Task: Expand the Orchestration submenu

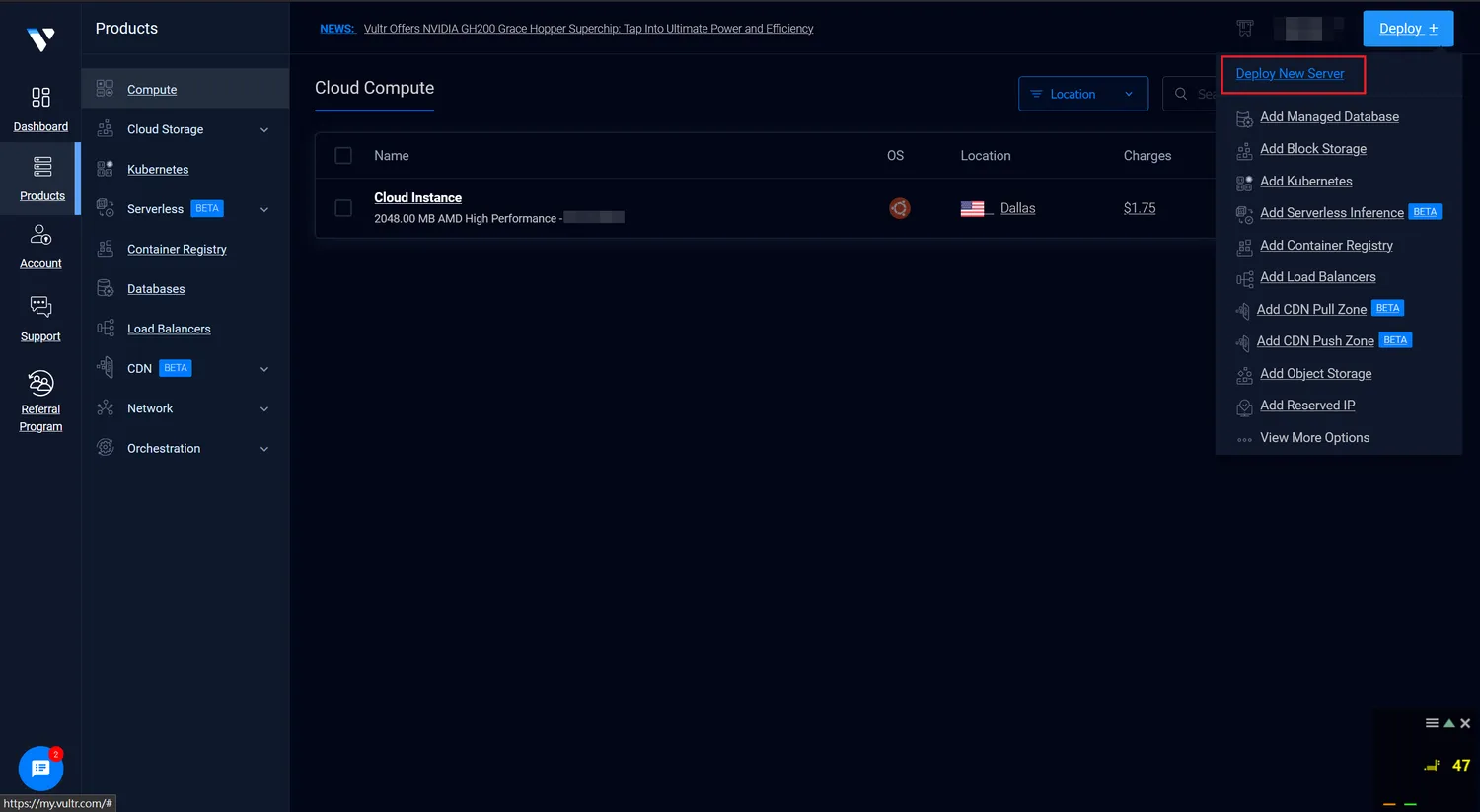Action: point(263,449)
